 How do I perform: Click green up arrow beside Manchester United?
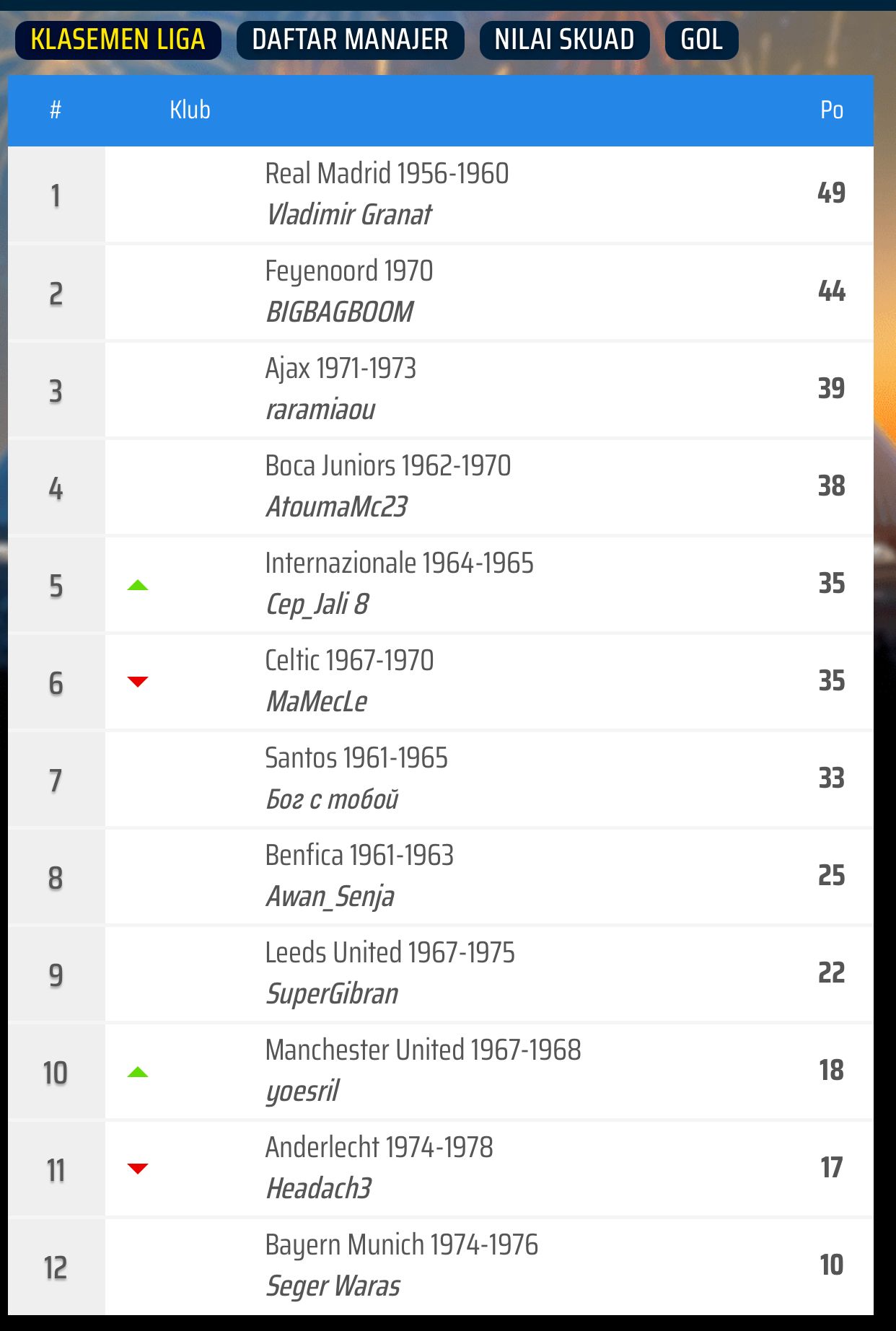pos(137,1072)
